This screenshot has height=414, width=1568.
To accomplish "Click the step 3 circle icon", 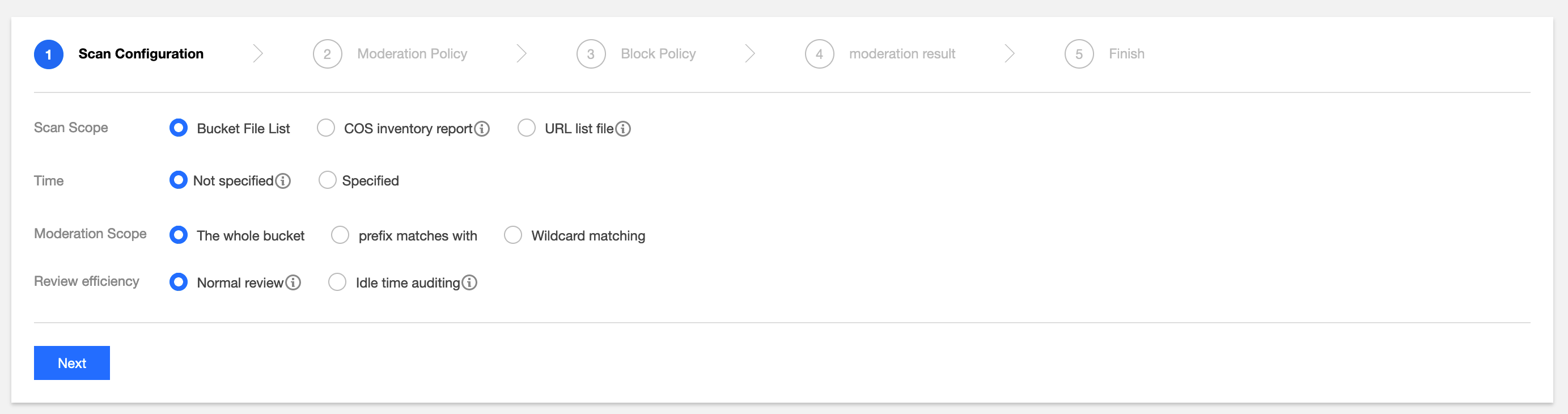I will pyautogui.click(x=591, y=54).
